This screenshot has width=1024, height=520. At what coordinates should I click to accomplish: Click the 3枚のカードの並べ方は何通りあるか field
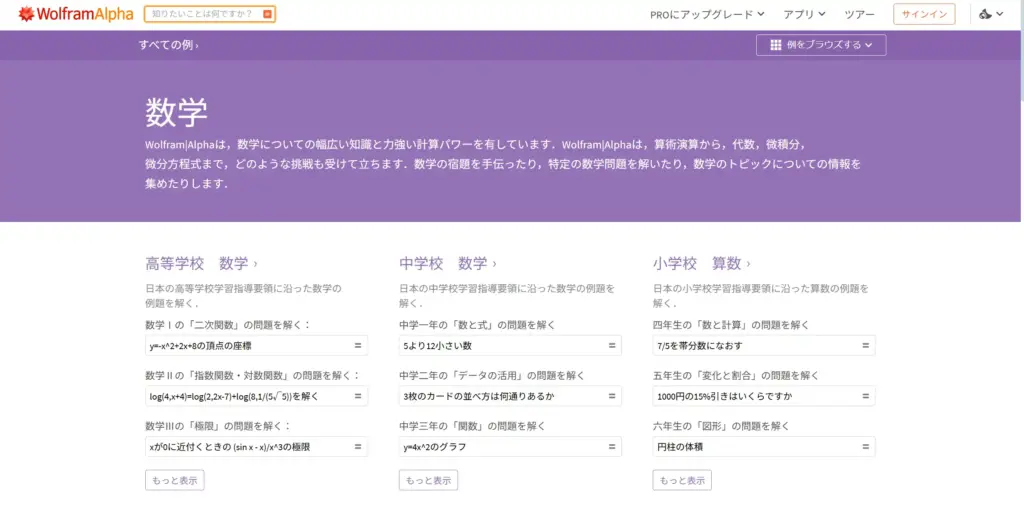click(510, 396)
